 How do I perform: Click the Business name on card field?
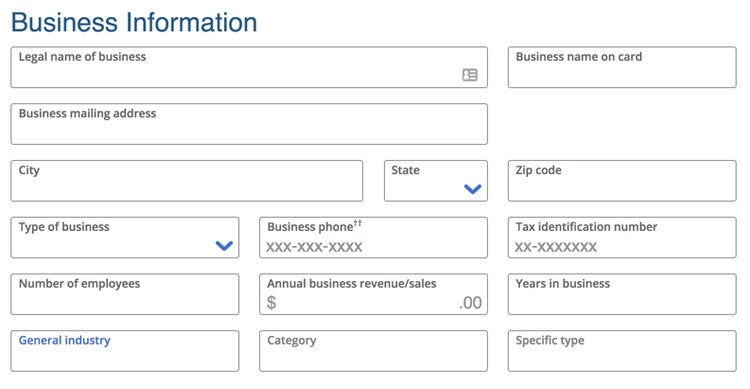click(x=622, y=67)
